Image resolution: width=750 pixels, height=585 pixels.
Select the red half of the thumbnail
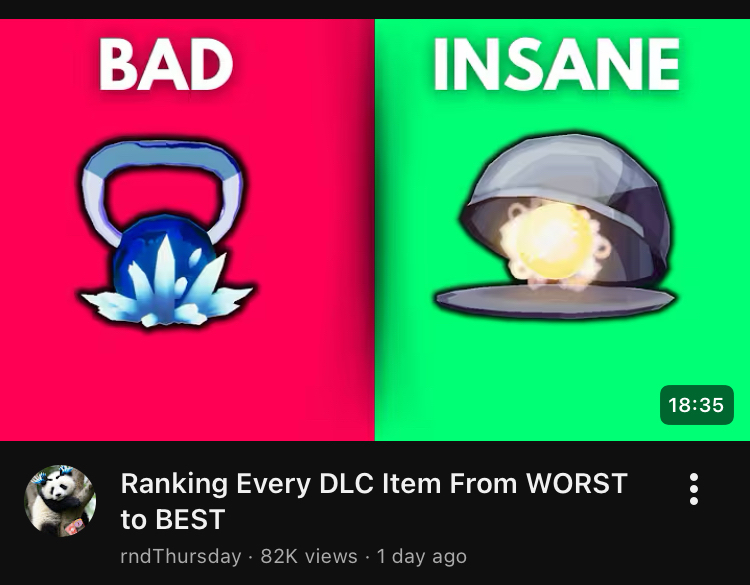tap(187, 230)
